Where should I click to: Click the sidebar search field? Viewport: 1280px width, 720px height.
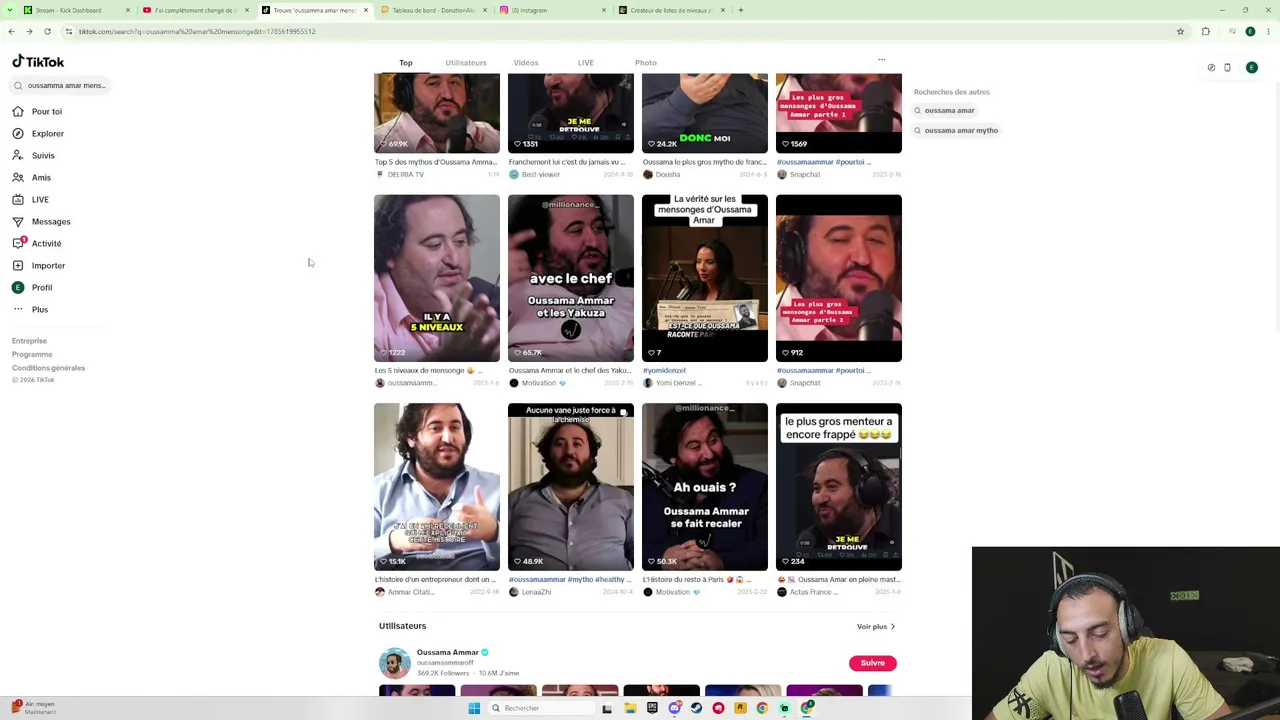coord(60,85)
